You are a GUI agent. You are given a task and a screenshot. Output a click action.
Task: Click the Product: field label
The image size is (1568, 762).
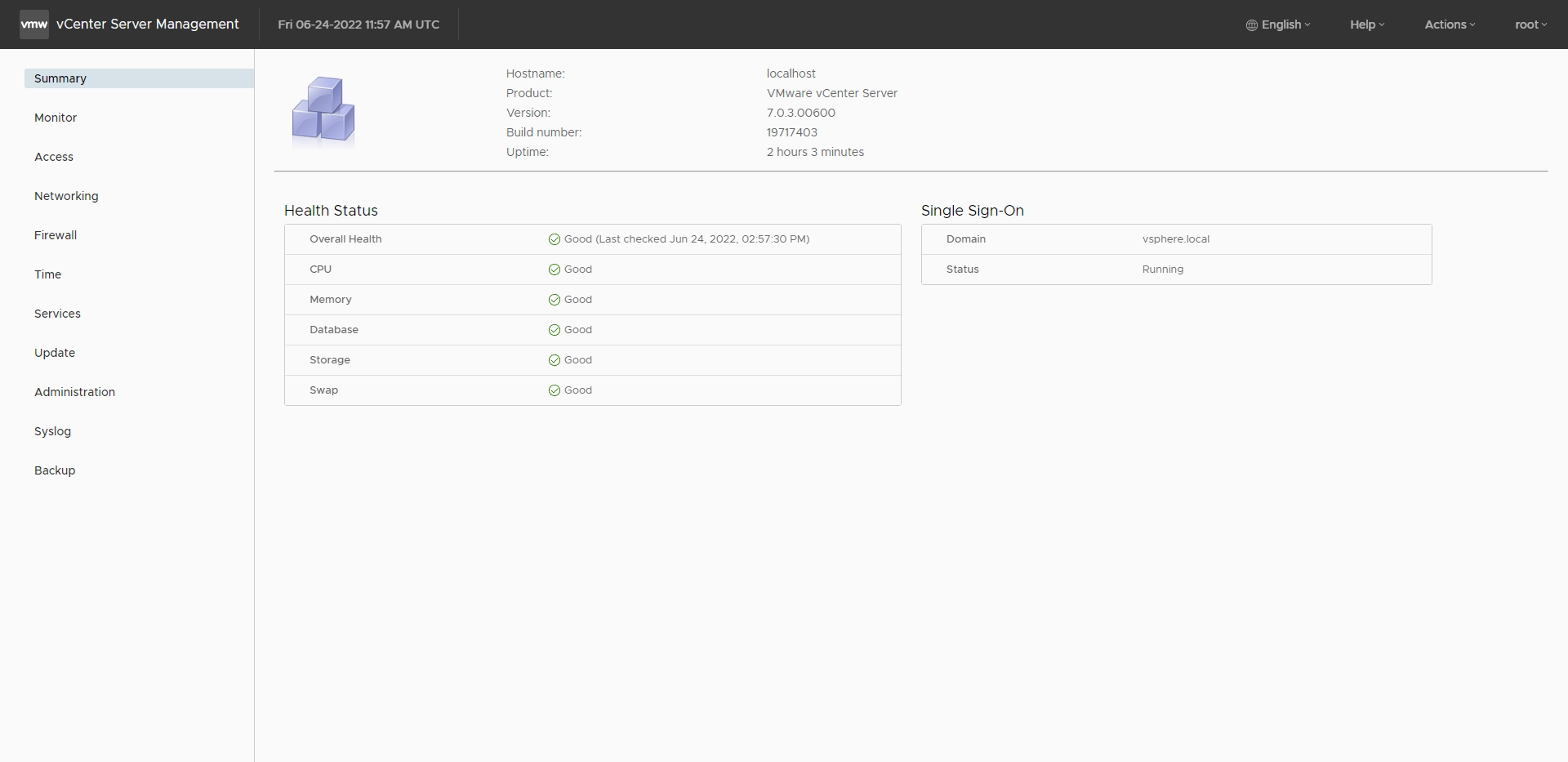click(529, 93)
